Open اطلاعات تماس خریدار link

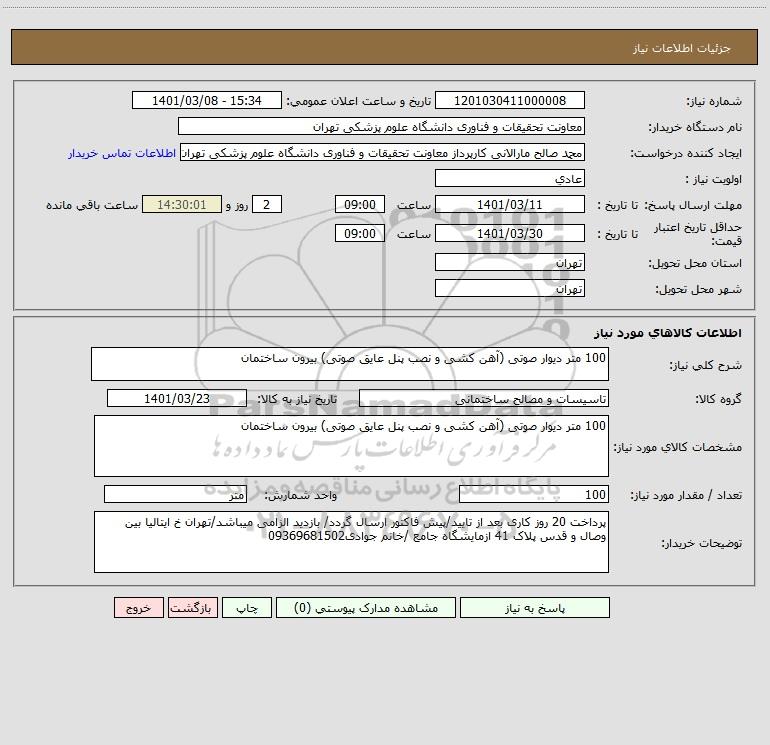coord(122,153)
